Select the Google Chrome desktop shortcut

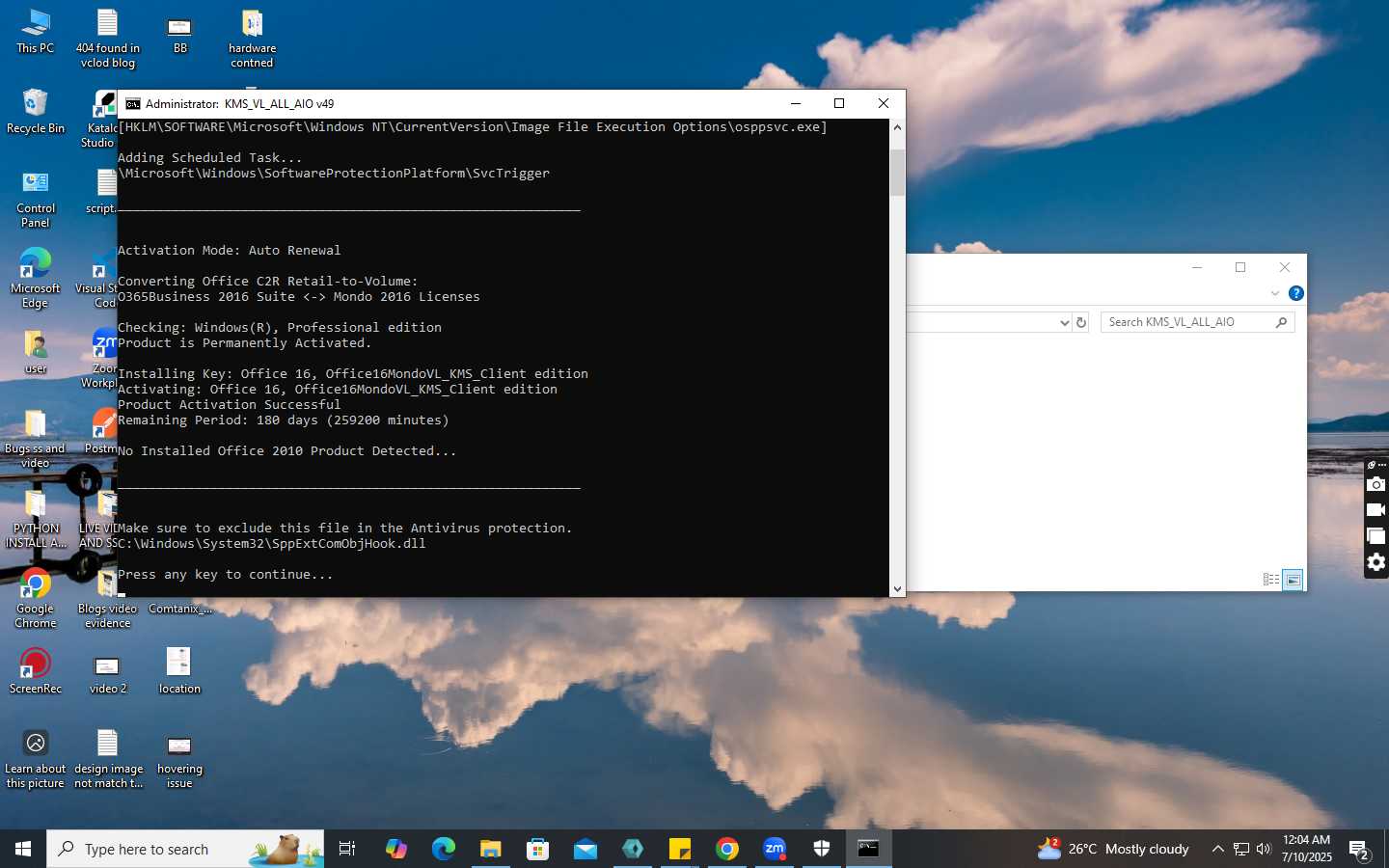coord(36,599)
